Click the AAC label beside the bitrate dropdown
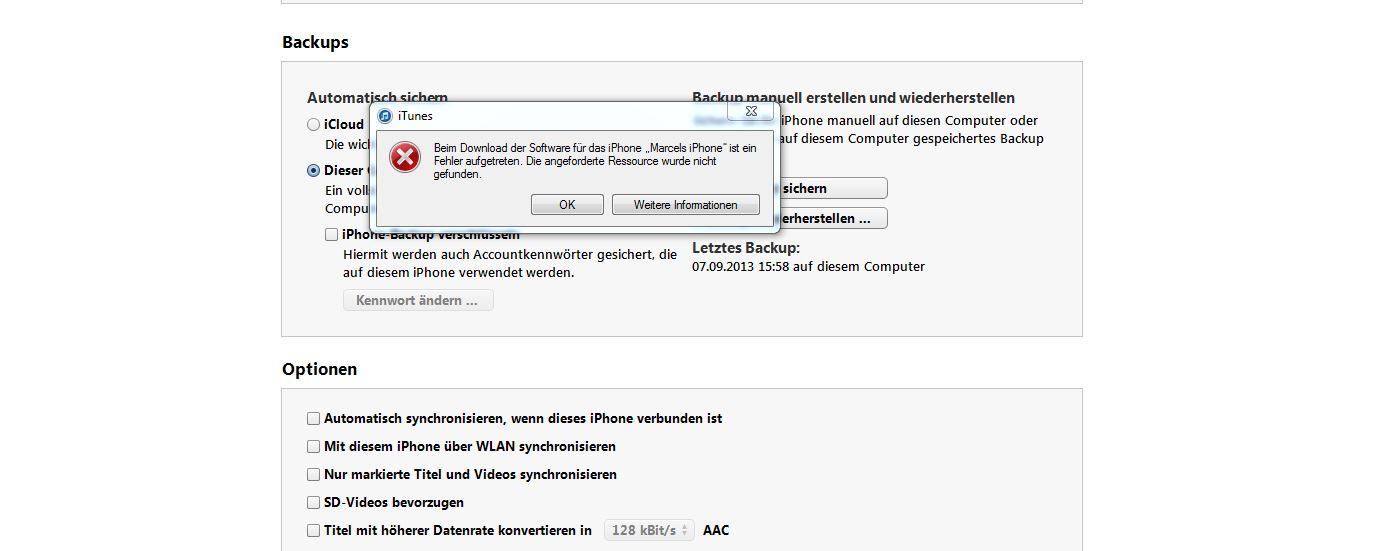1390x551 pixels. click(x=716, y=530)
